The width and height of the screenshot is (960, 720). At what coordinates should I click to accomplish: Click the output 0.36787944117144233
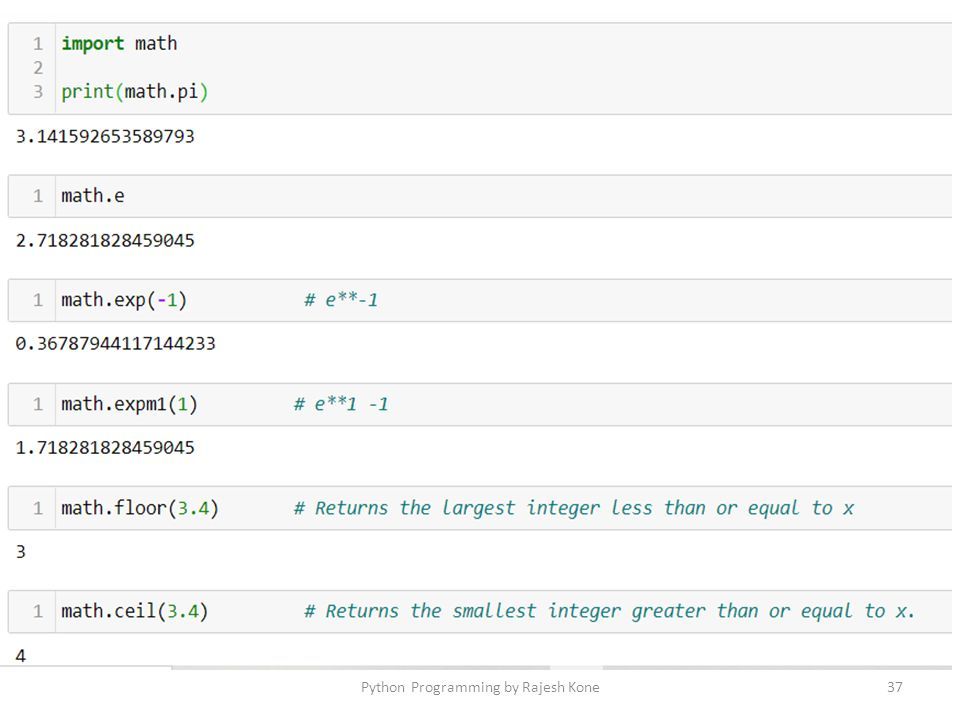coord(116,343)
